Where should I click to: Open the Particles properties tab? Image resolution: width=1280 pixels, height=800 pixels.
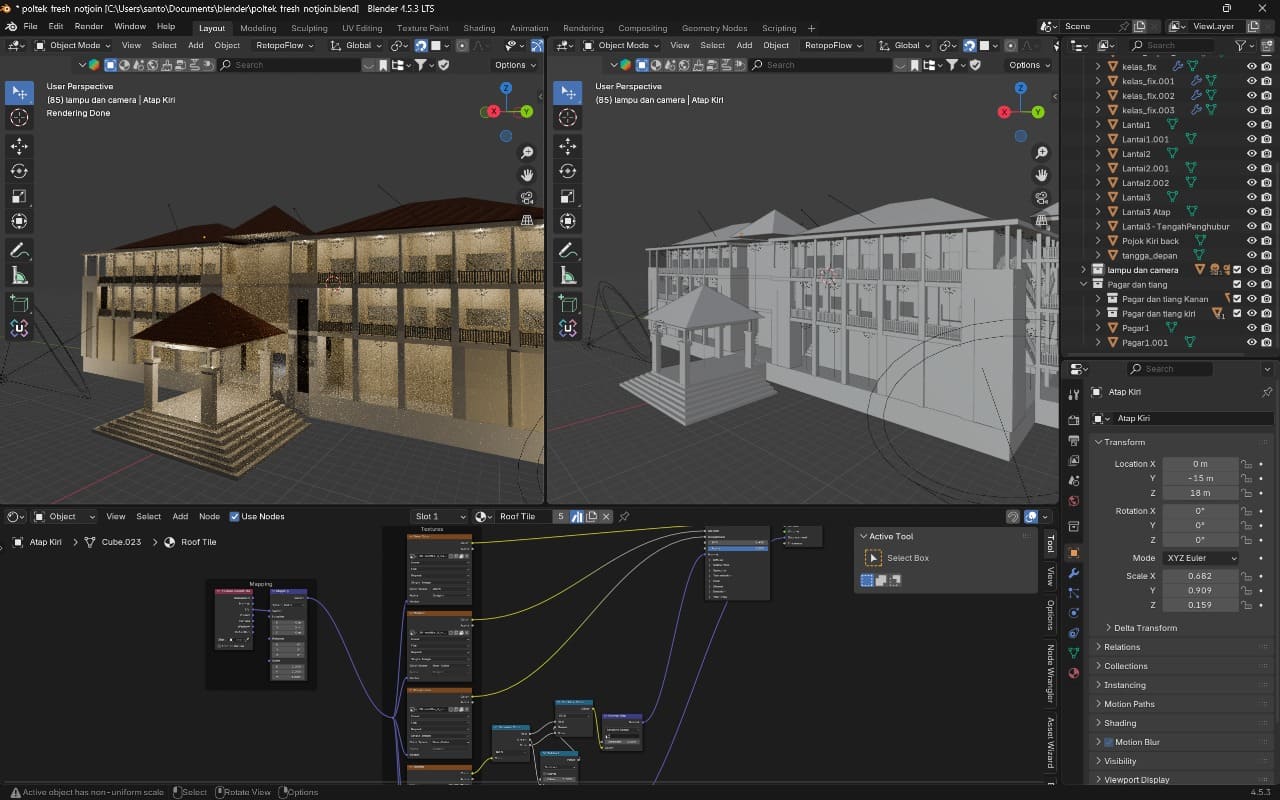(1073, 593)
